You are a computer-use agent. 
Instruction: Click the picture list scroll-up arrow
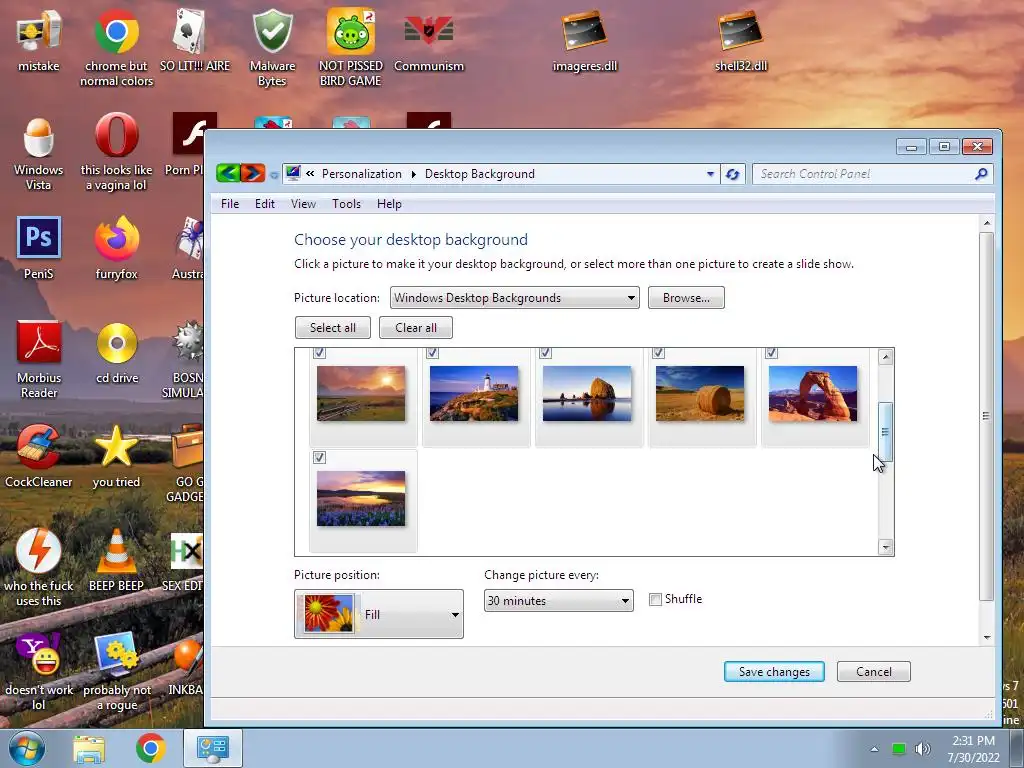point(886,357)
